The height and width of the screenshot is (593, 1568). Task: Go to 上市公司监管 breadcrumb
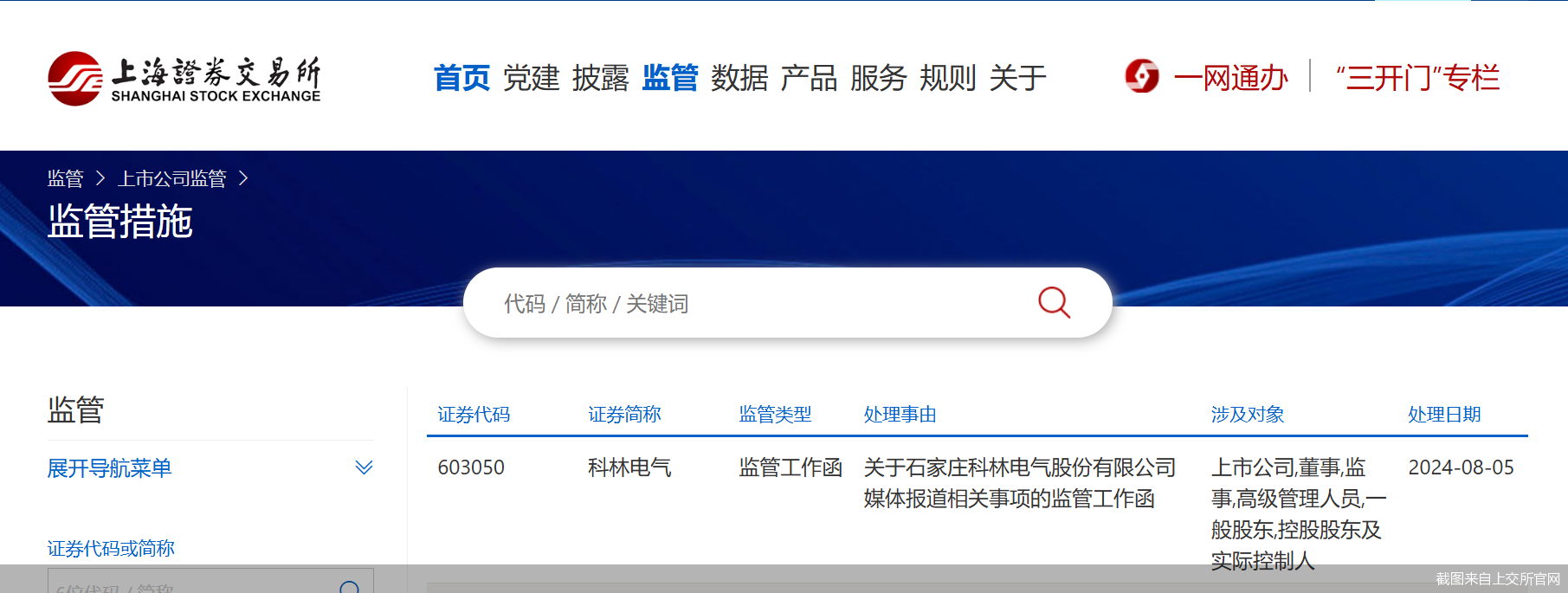[x=171, y=178]
